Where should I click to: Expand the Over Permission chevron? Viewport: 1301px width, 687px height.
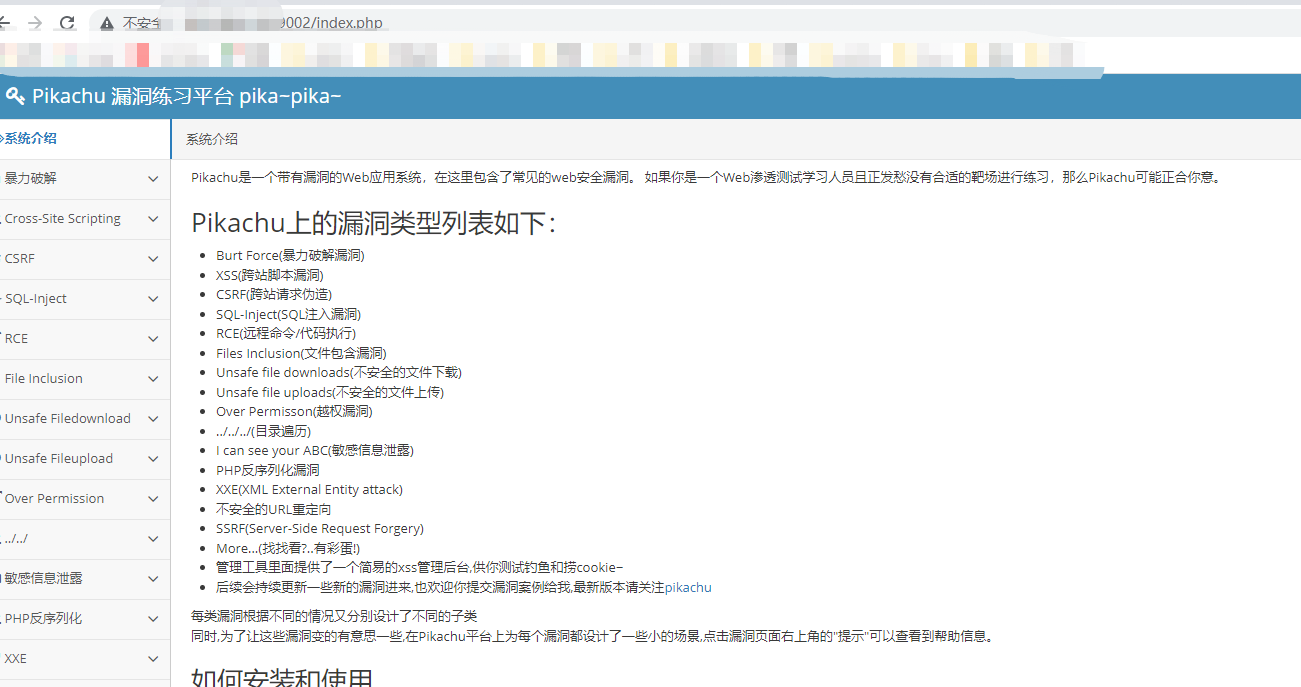click(153, 499)
